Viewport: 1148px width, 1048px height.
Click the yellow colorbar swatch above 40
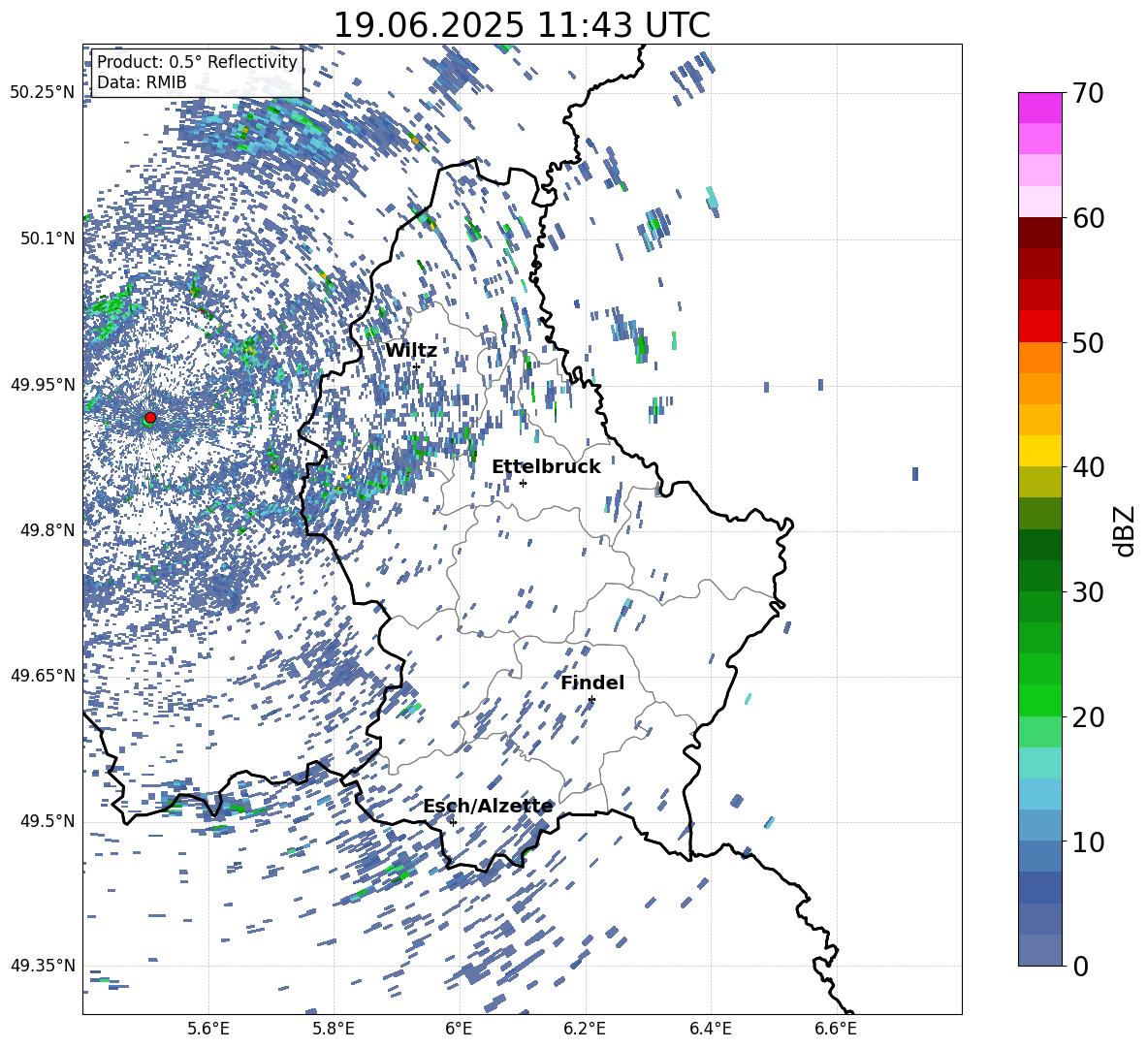click(1039, 451)
